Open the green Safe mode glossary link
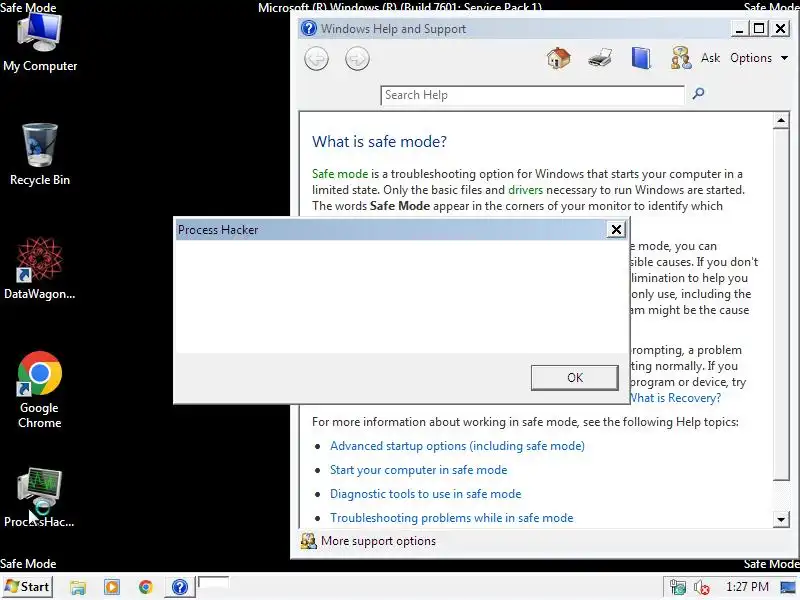The height and width of the screenshot is (600, 800). pyautogui.click(x=340, y=174)
